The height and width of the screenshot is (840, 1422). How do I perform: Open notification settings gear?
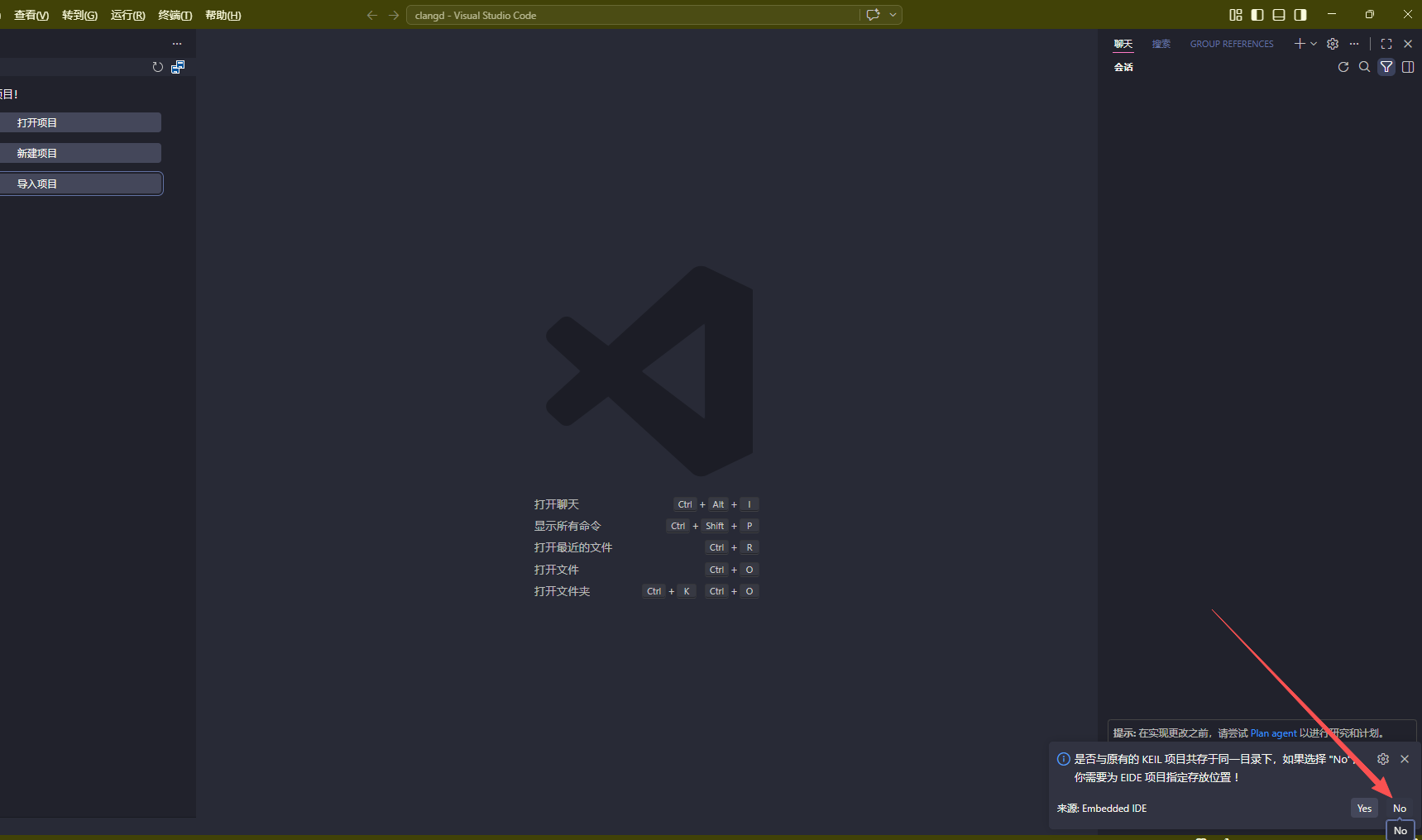(x=1383, y=759)
